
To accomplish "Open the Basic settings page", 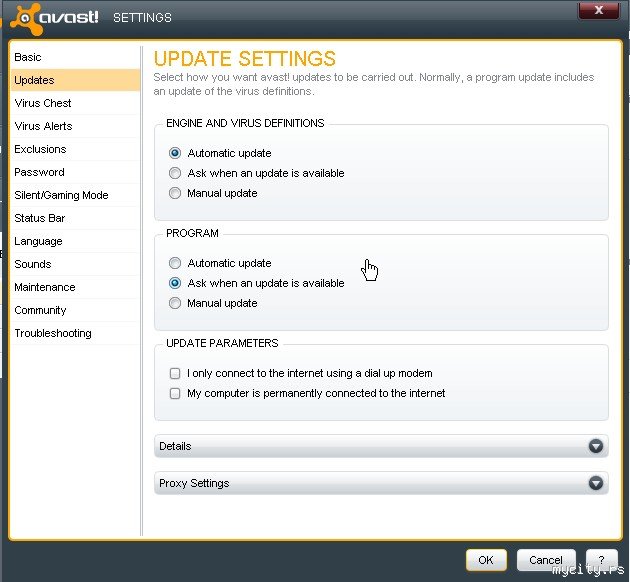I will tap(28, 57).
